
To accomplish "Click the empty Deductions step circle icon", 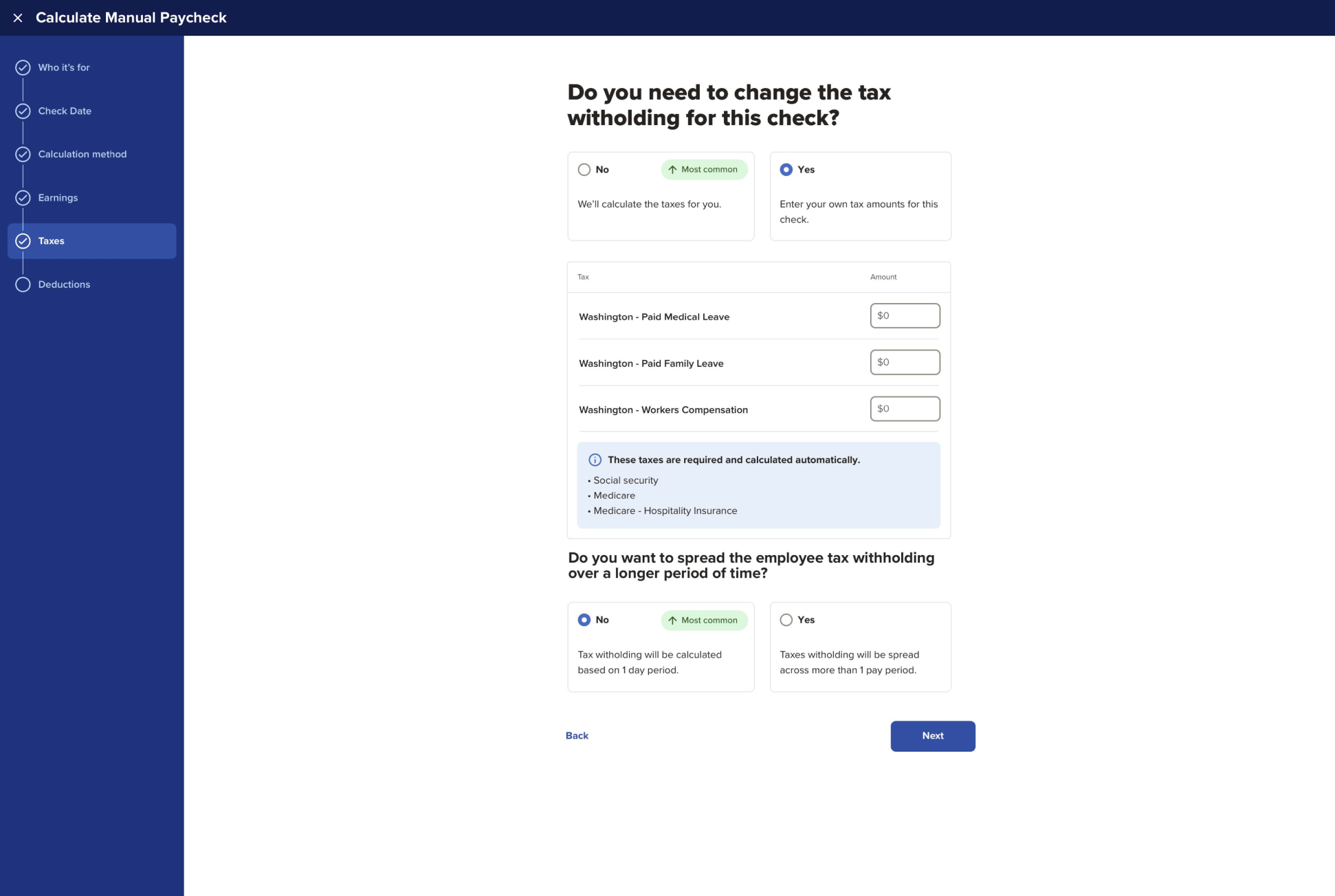I will tap(23, 284).
